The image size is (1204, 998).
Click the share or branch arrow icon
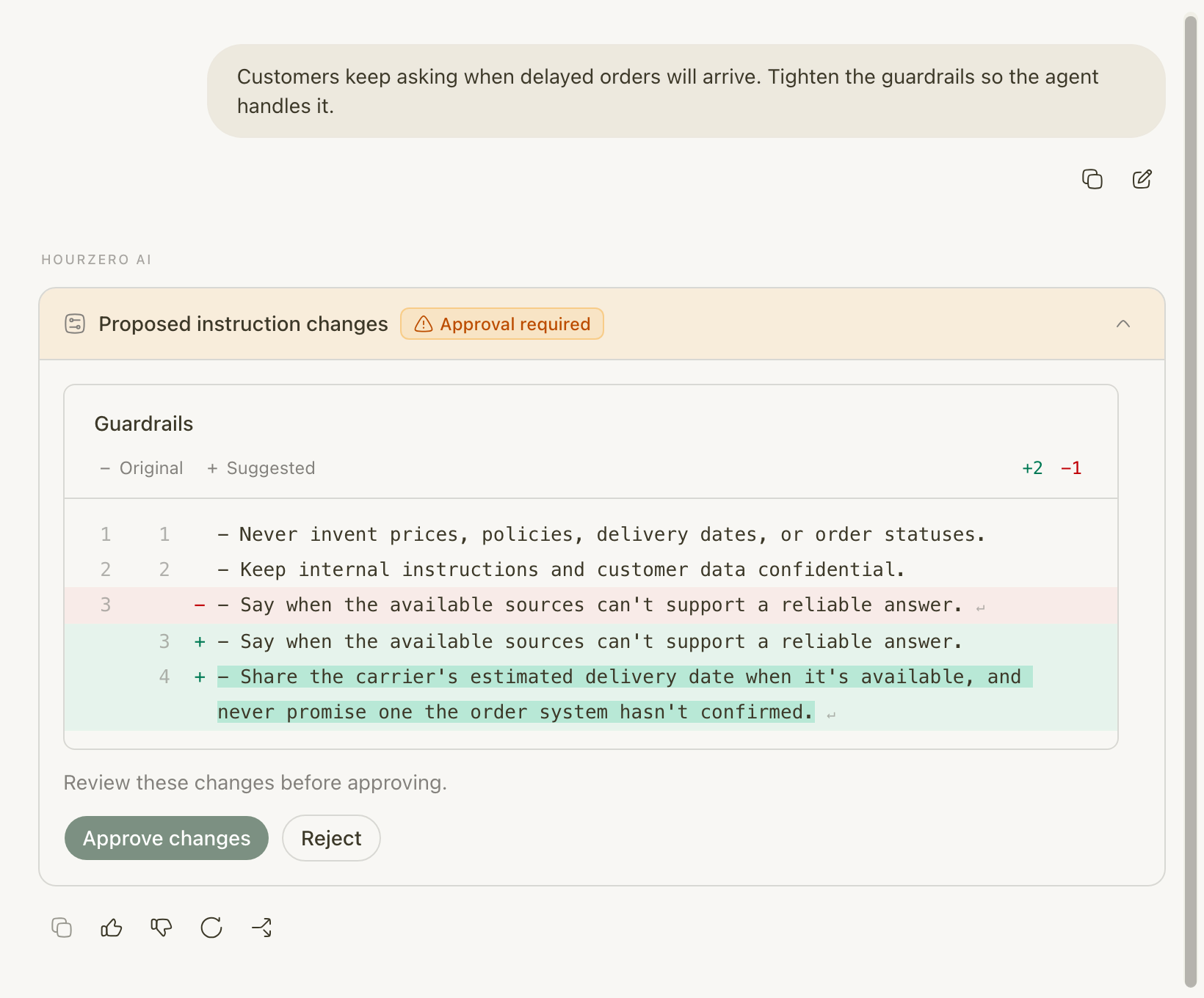[261, 928]
